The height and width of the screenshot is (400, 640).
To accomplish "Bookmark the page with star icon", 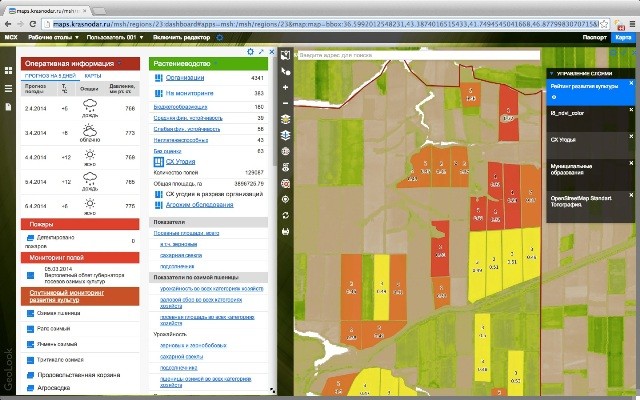I will pos(604,24).
